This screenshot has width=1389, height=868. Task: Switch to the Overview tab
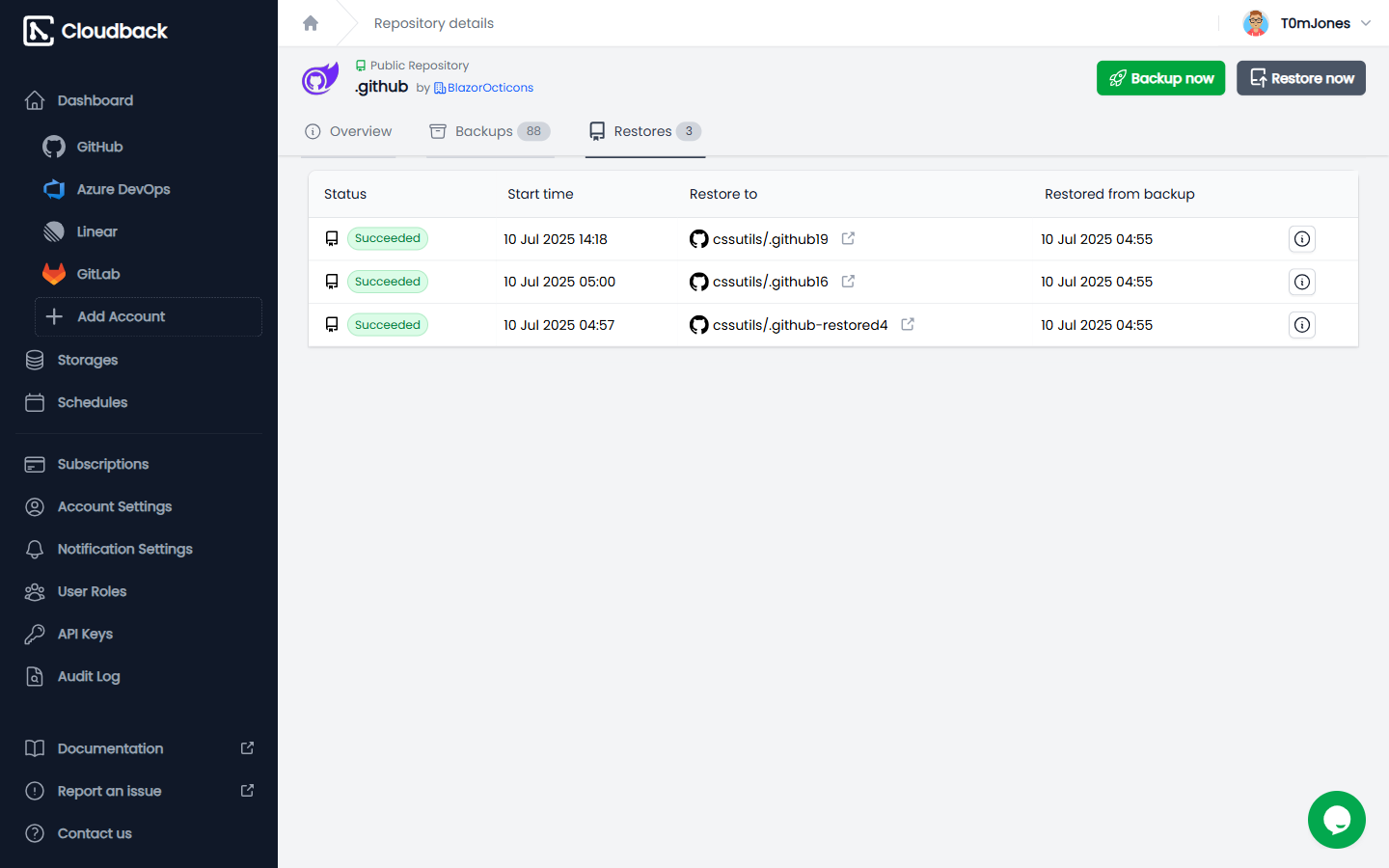click(348, 131)
